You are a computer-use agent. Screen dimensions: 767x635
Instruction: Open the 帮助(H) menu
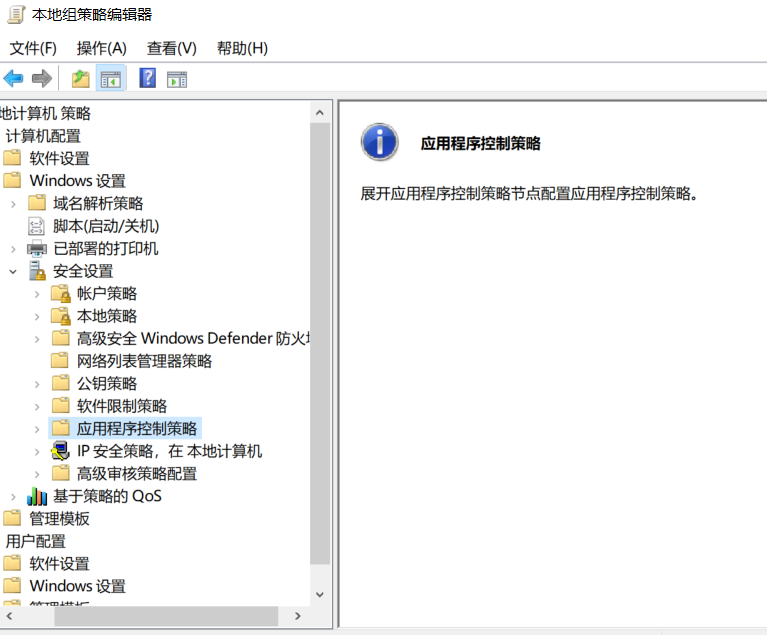click(x=242, y=48)
